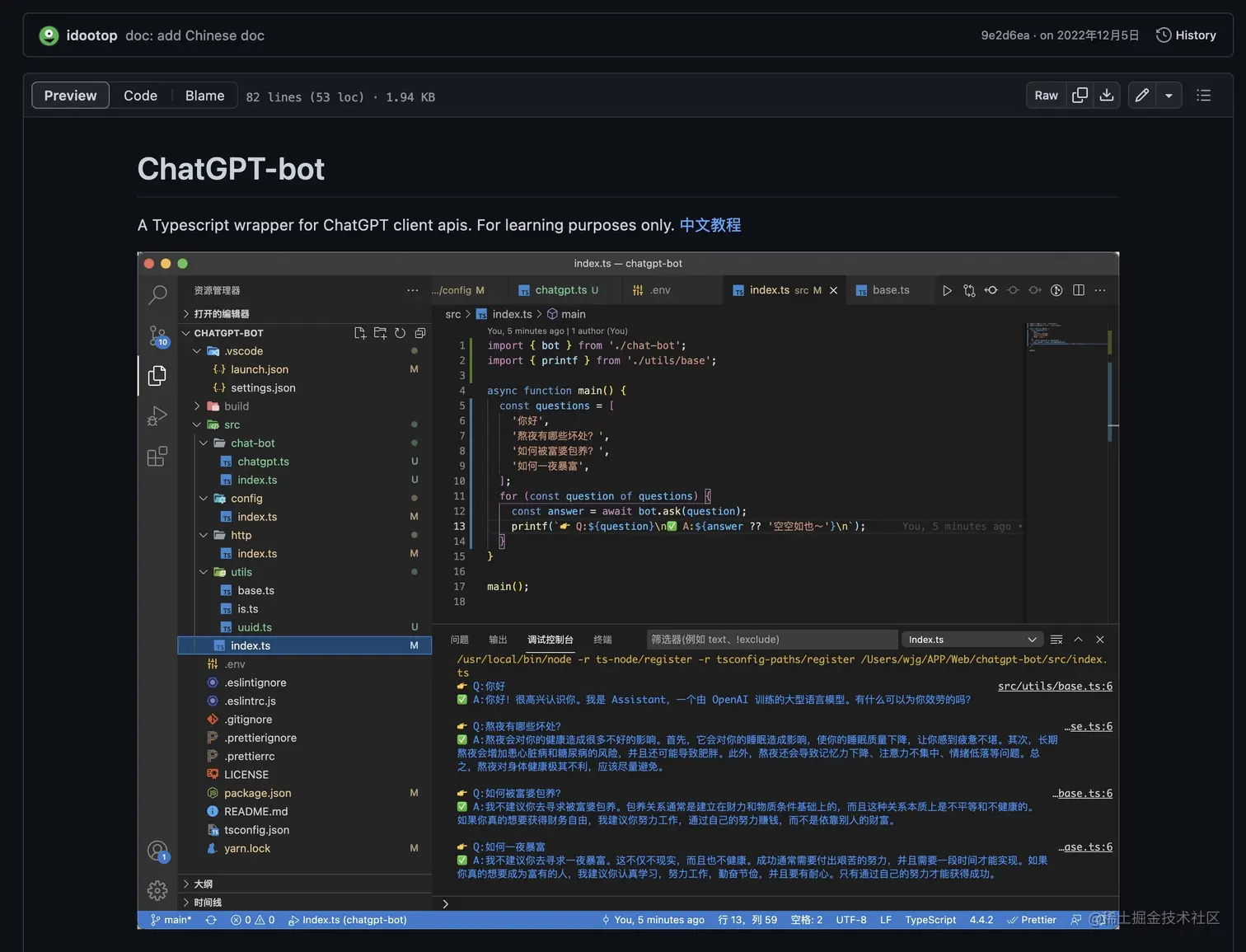Click the Prettier status bar item

click(x=1032, y=920)
